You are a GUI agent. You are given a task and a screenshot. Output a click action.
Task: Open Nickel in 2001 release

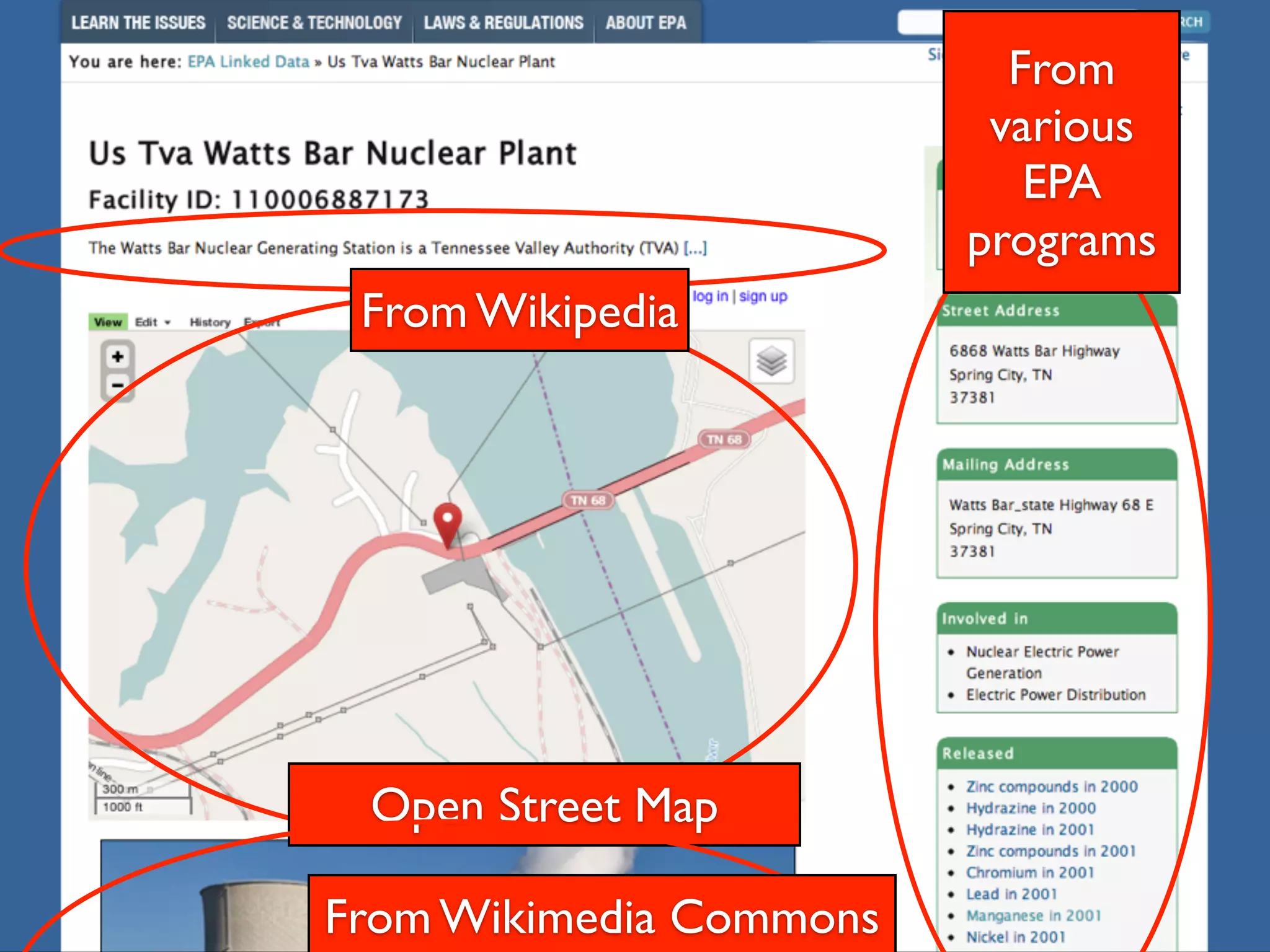[x=1015, y=937]
